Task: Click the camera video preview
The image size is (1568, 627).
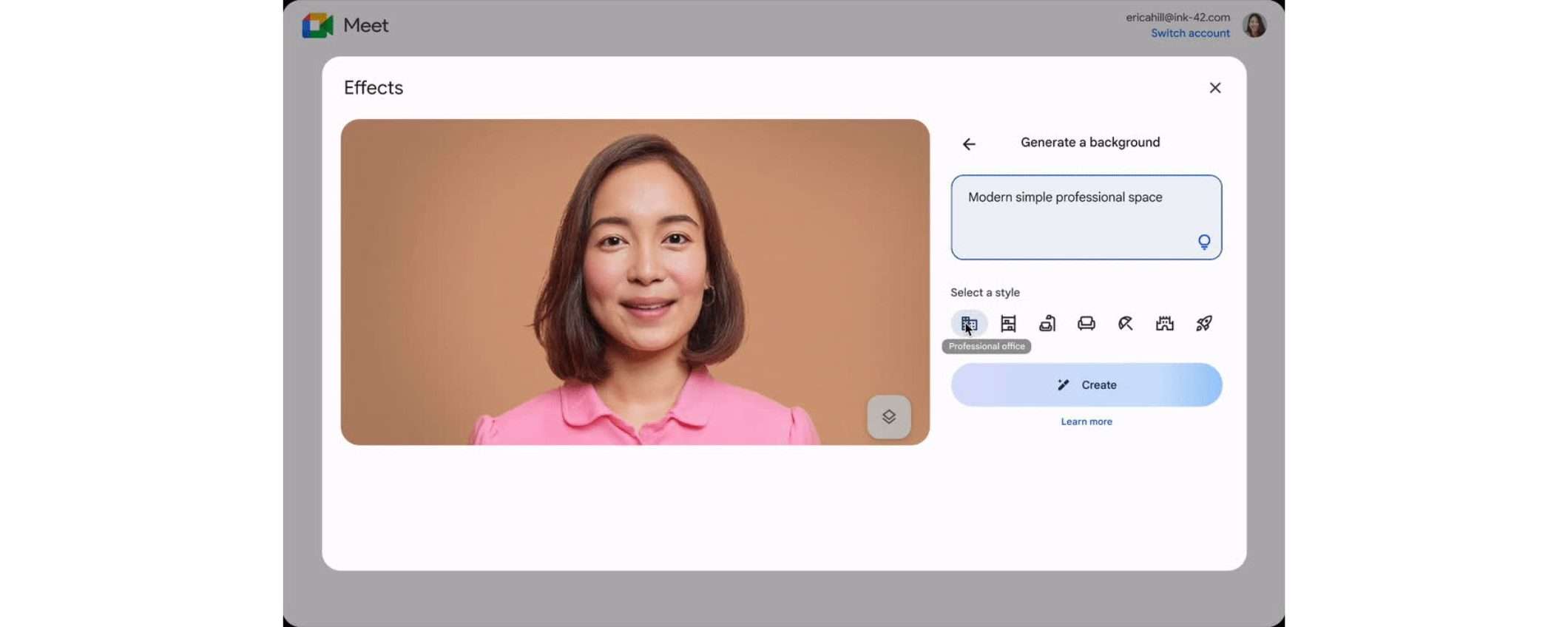Action: [635, 282]
